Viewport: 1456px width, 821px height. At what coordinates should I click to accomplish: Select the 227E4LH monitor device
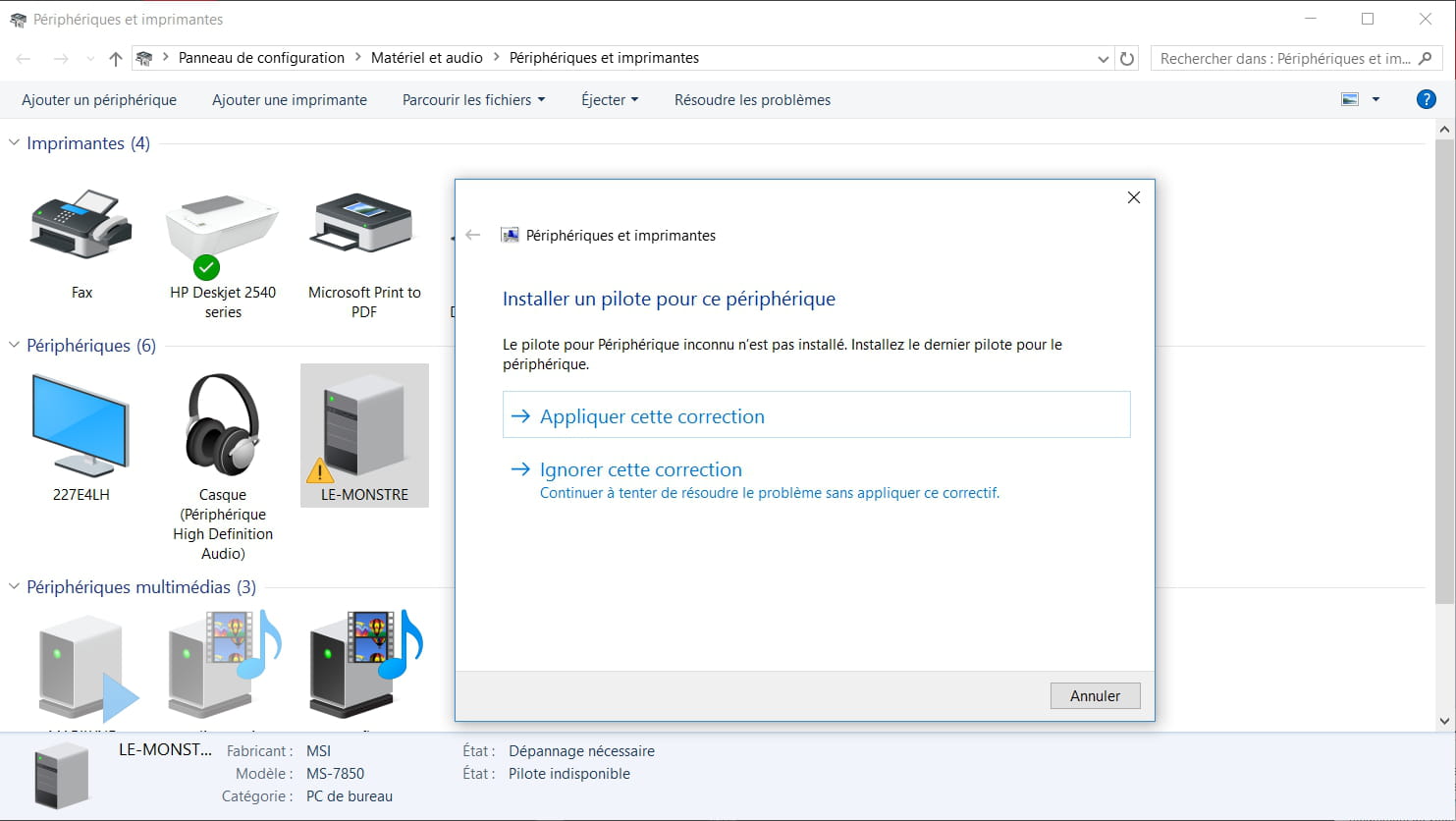point(81,426)
